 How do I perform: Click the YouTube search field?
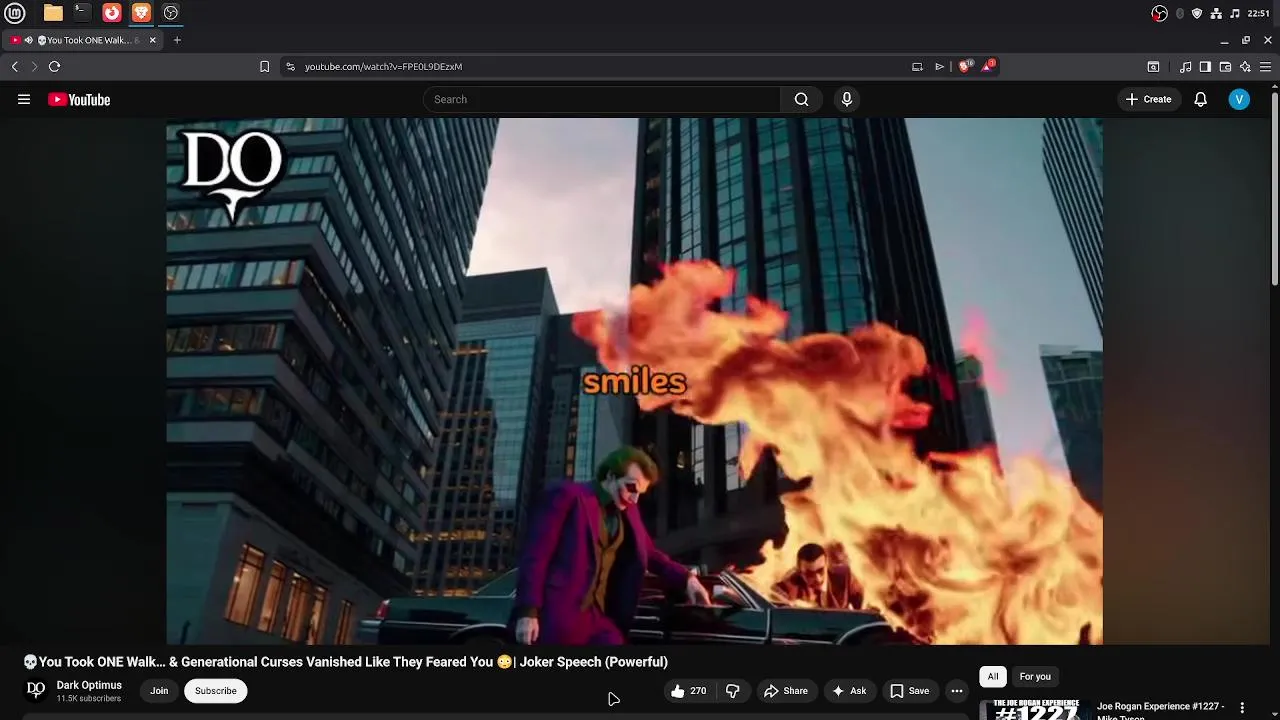click(x=602, y=99)
